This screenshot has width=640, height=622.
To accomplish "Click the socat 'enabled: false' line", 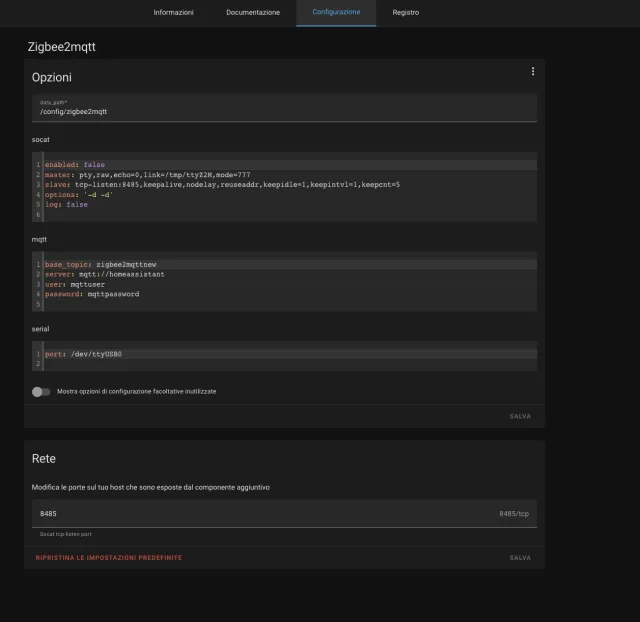I will (75, 165).
